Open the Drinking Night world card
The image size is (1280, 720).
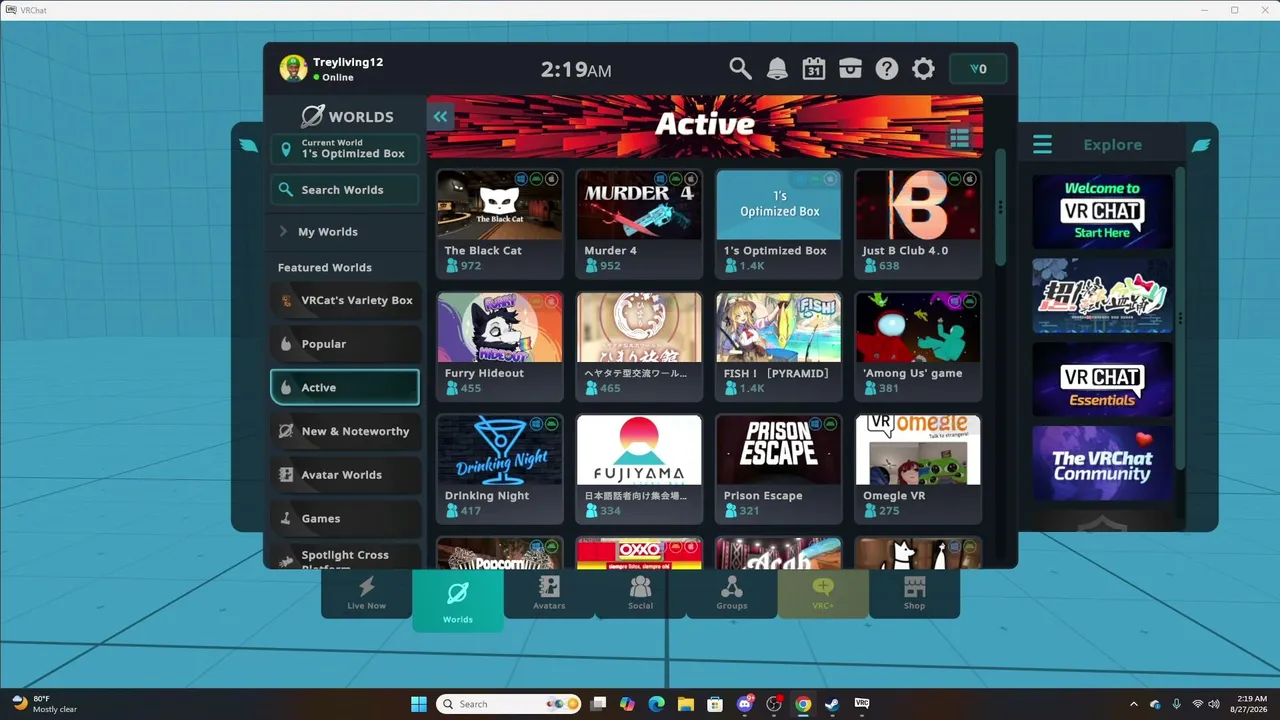pyautogui.click(x=500, y=469)
